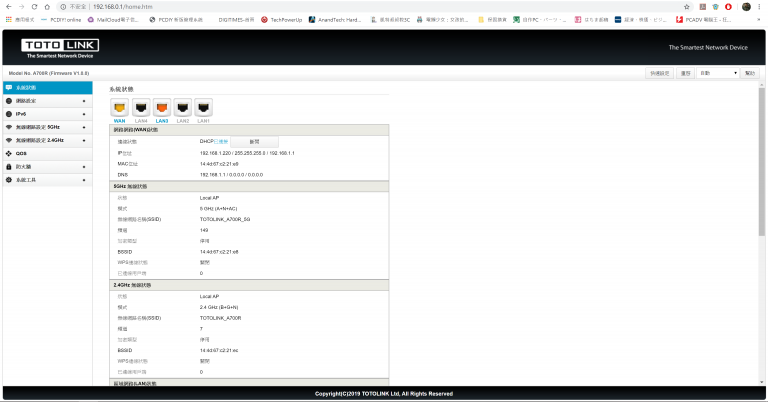Click the LAN2 port icon
768x402 pixels.
183,108
